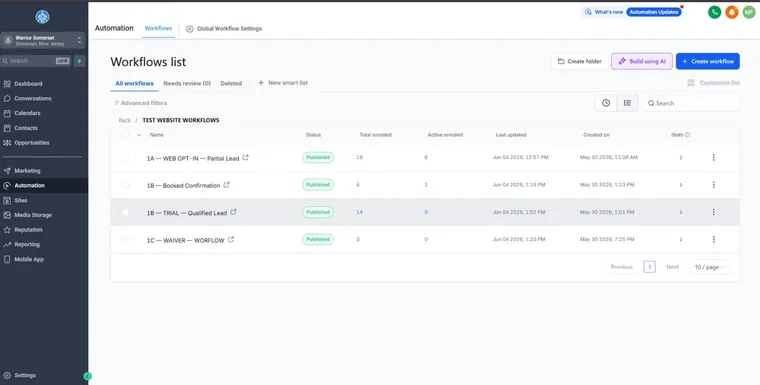Open more options for 1C WAIVER row
This screenshot has height=385, width=760.
[713, 240]
